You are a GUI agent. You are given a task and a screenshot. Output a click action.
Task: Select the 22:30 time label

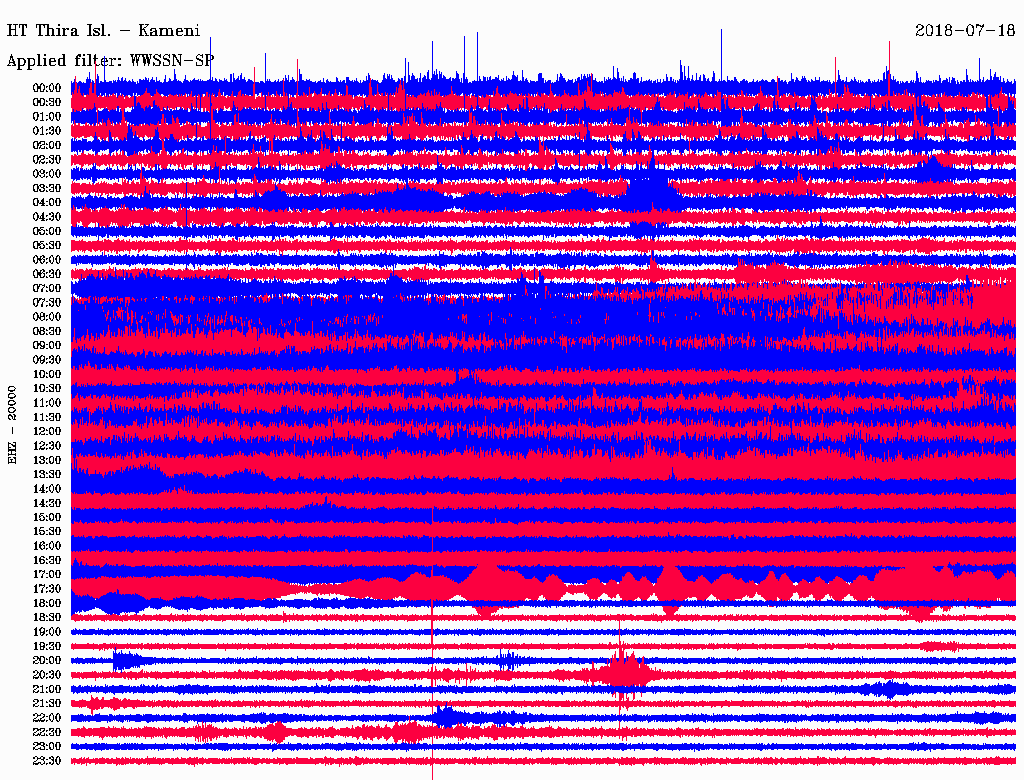coord(47,732)
